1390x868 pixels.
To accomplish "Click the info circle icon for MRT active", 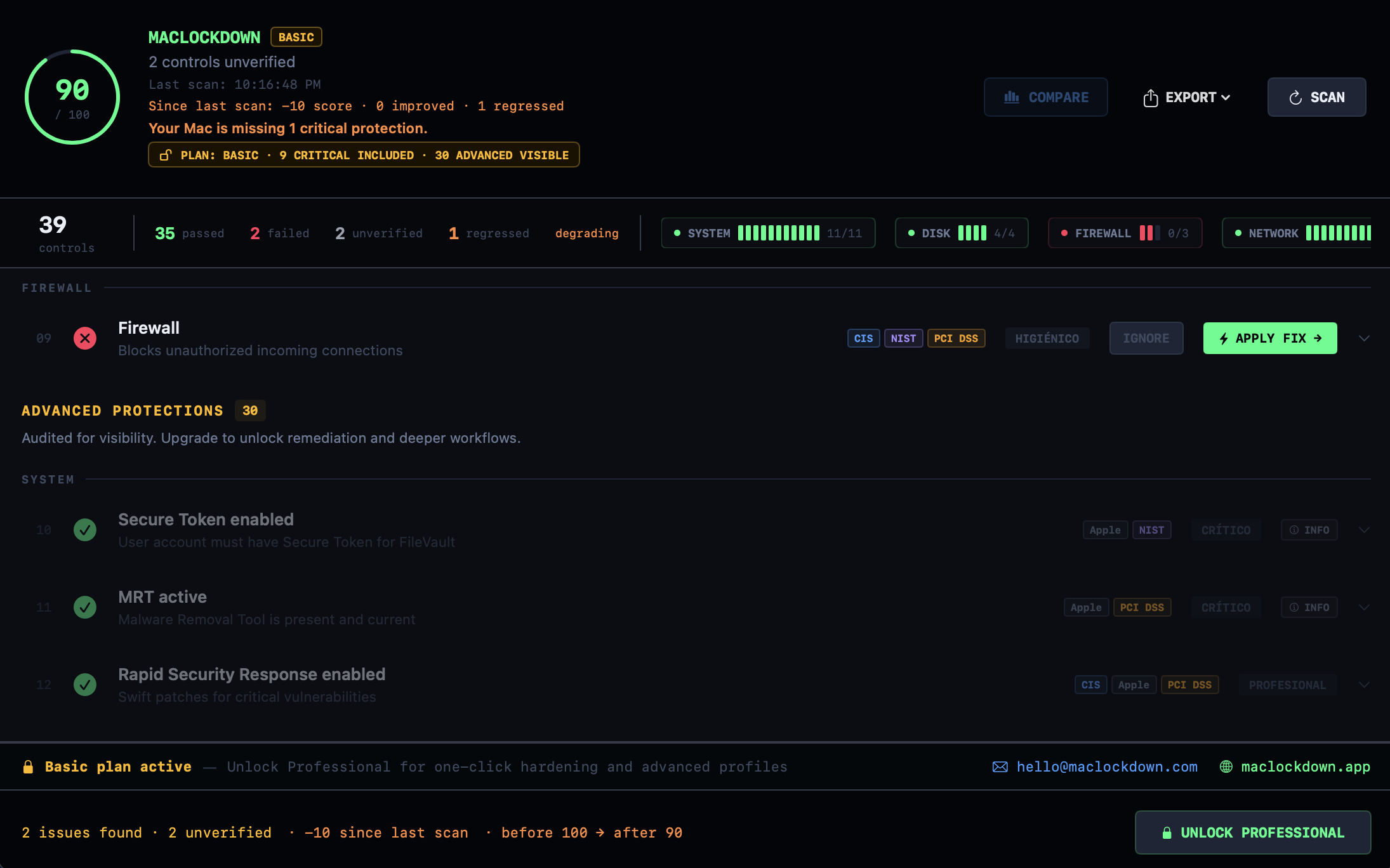I will coord(1294,607).
